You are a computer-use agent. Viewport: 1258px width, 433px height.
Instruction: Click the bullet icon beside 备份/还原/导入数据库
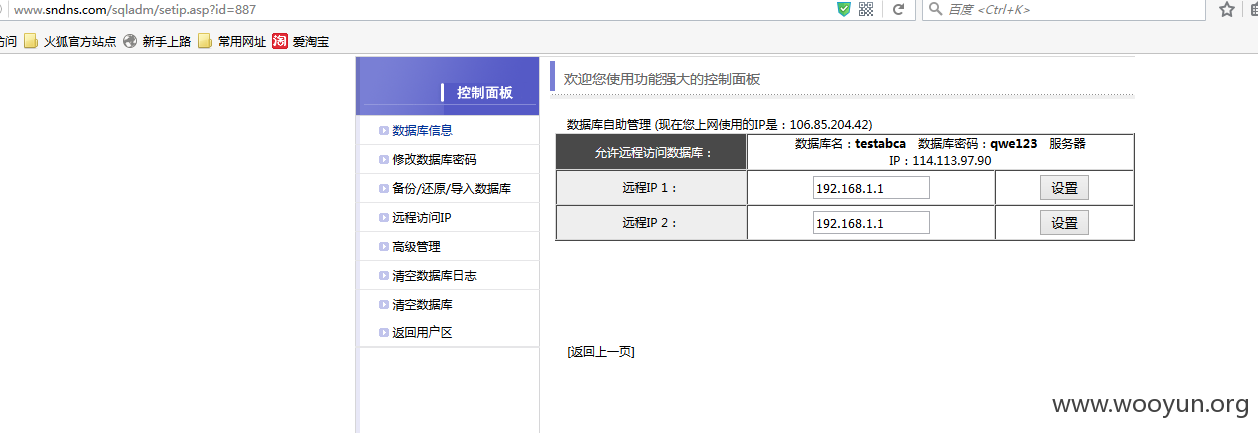384,188
